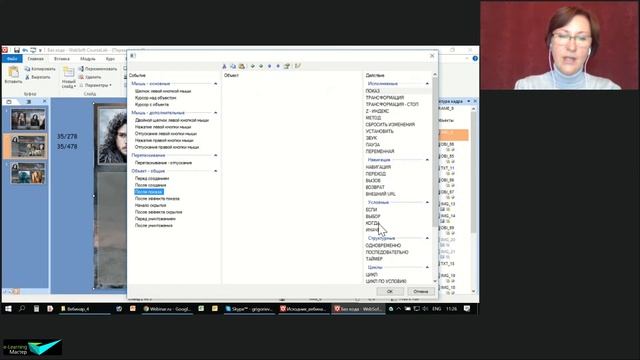640x360 pixels.
Task: Click the blue help icon on the ribbon
Action: (x=475, y=59)
